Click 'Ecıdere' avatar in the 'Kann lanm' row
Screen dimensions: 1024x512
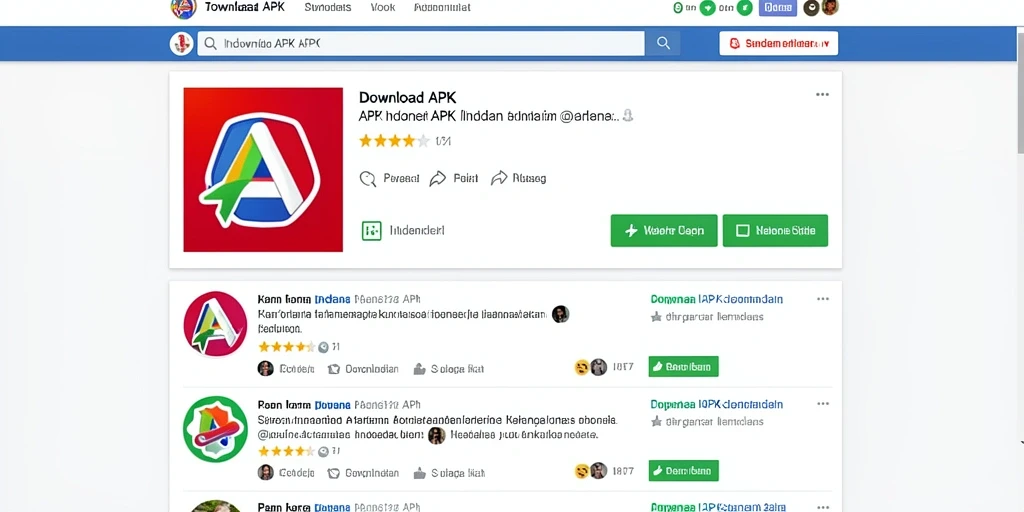[x=266, y=368]
